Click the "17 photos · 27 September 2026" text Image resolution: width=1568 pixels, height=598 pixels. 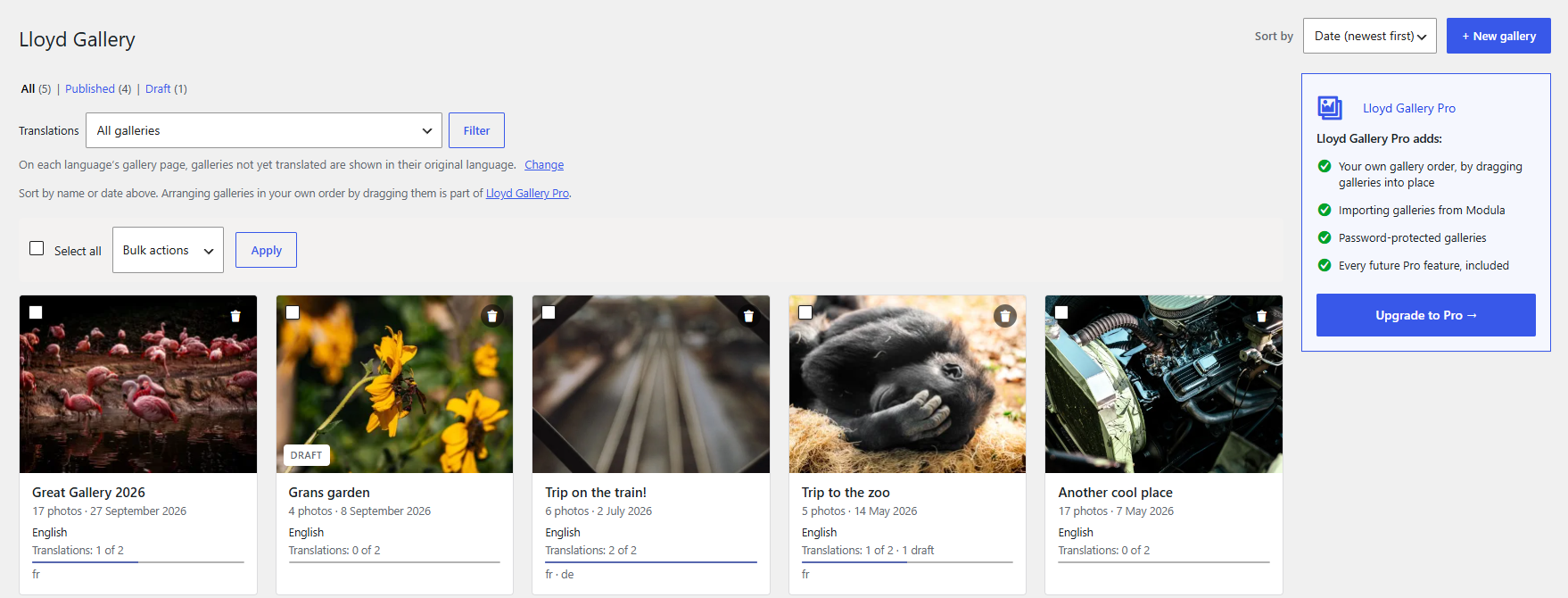(x=109, y=511)
